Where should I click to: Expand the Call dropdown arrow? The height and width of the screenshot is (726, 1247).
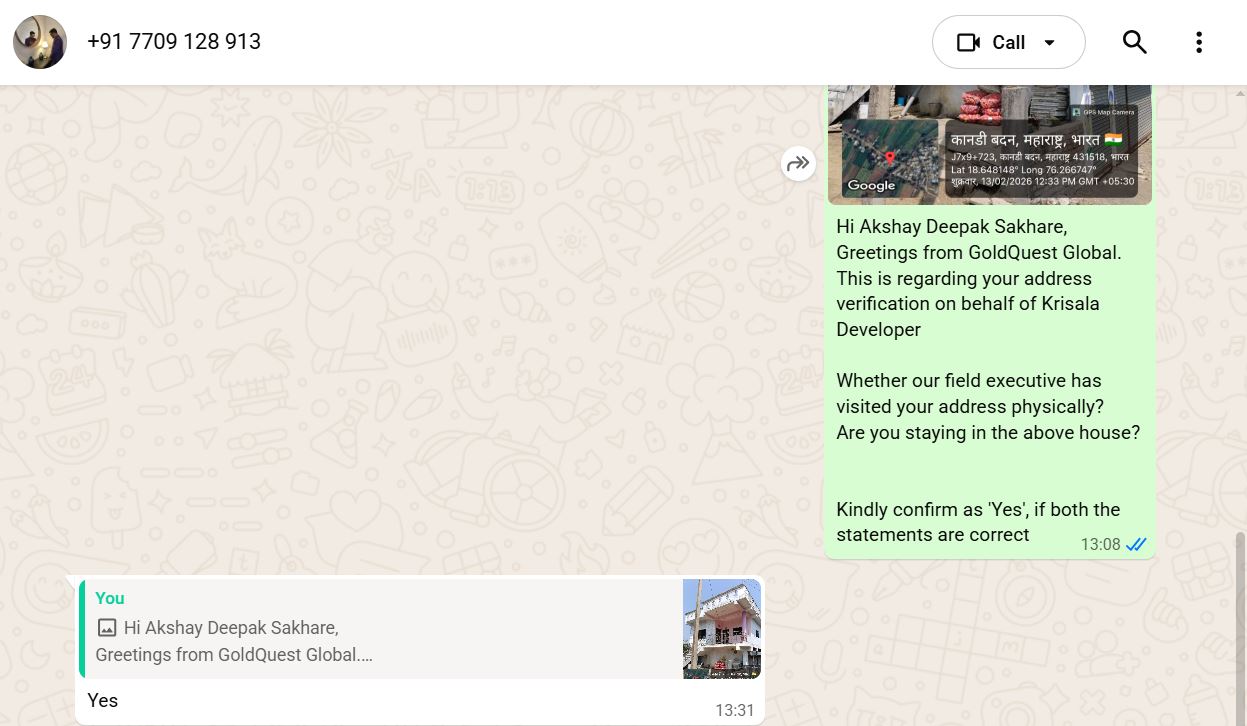point(1049,42)
